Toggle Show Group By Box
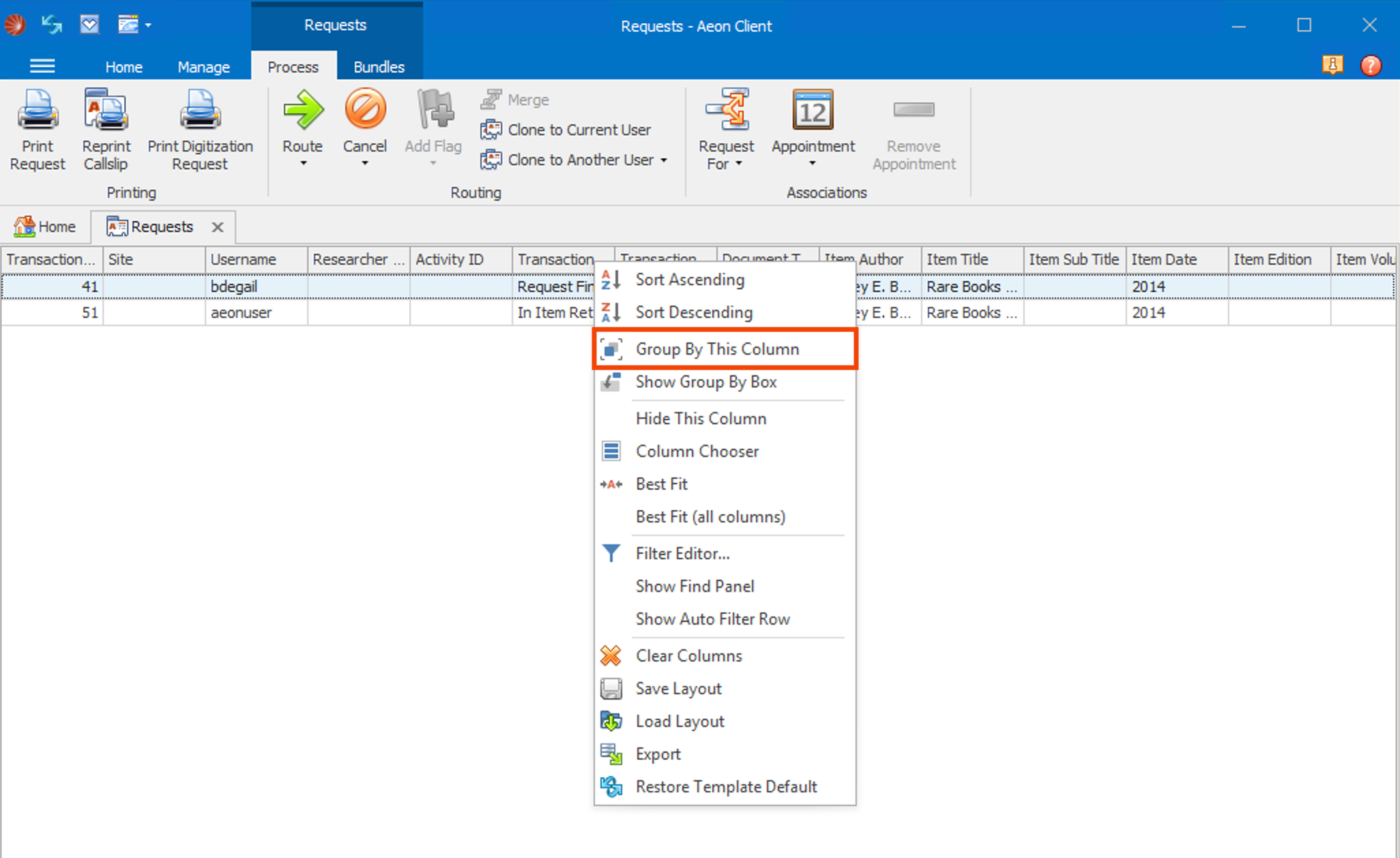 pyautogui.click(x=706, y=382)
